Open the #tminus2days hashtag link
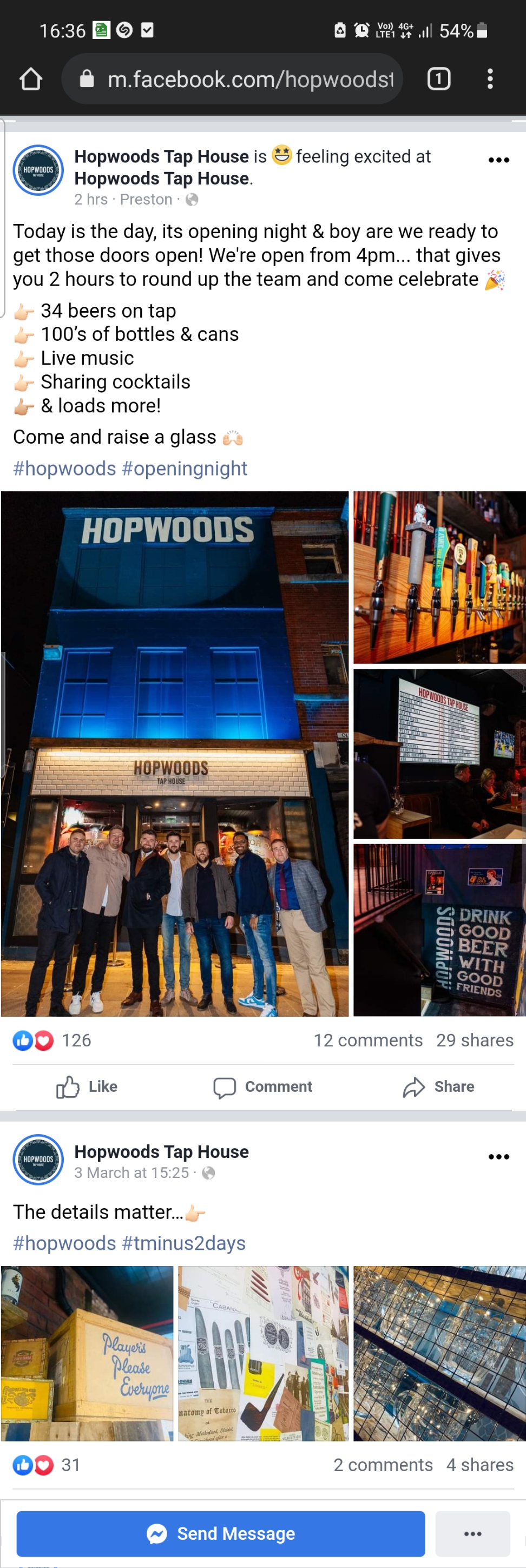The height and width of the screenshot is (1568, 526). tap(184, 1243)
